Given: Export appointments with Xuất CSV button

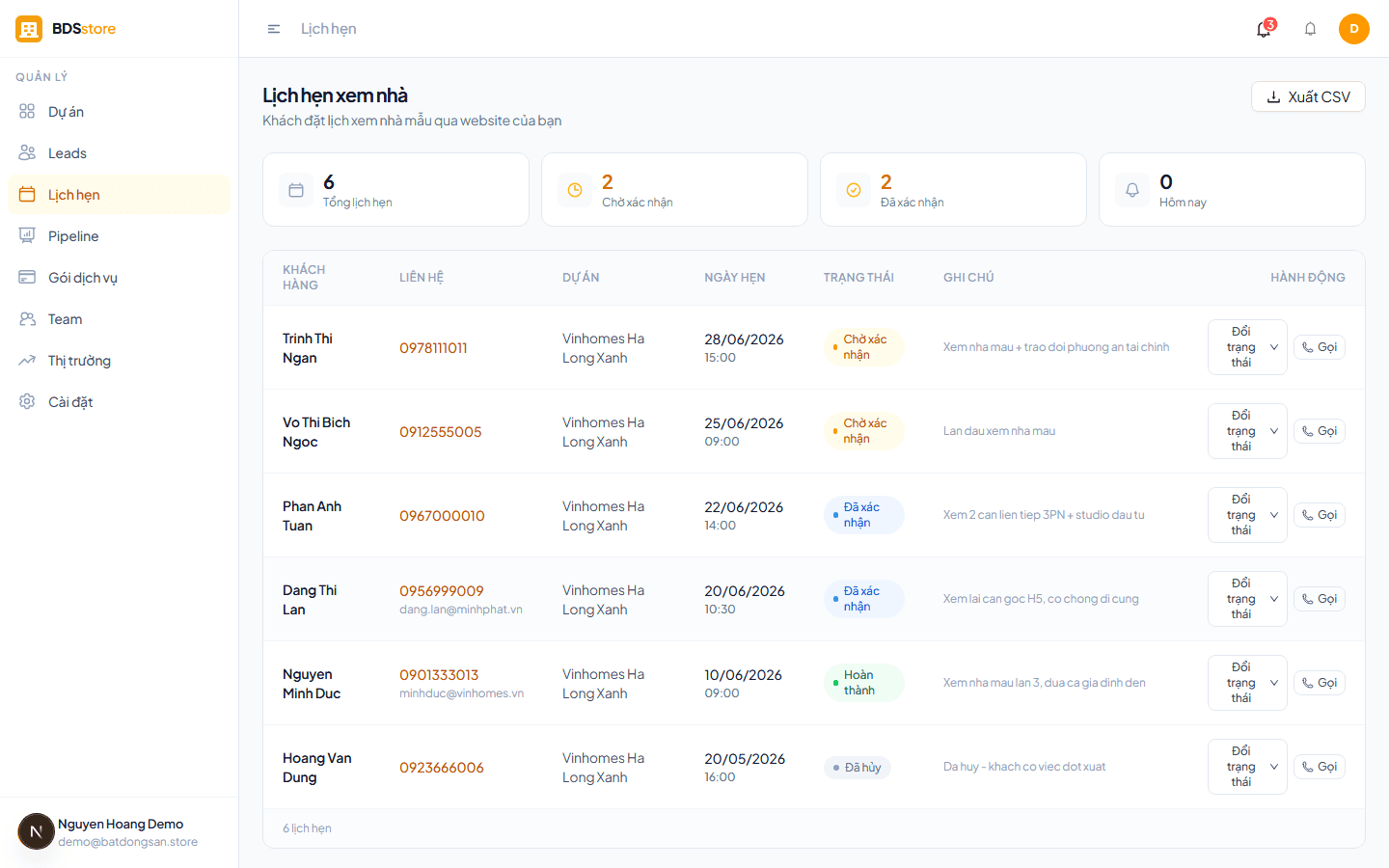Looking at the screenshot, I should coord(1308,96).
